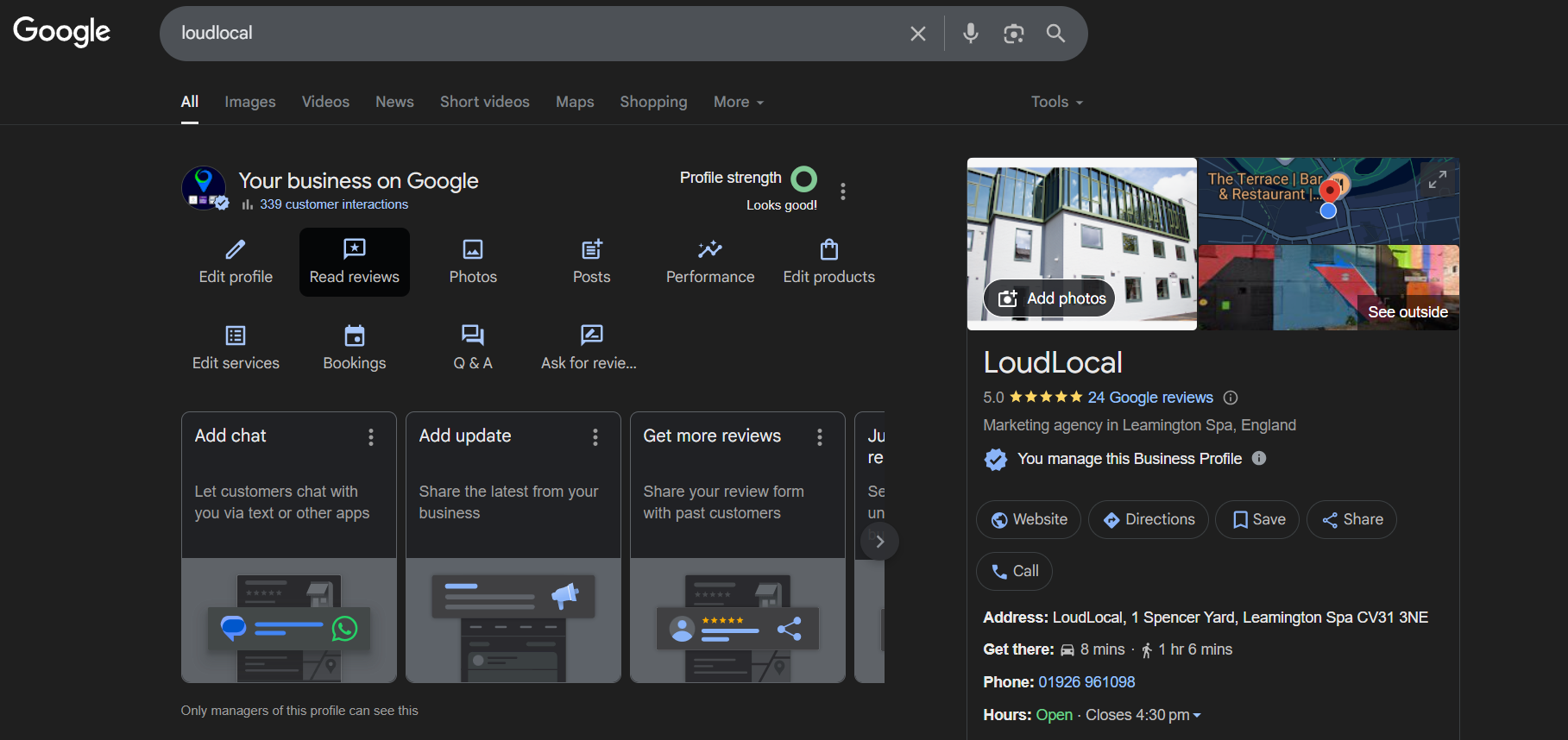Screen dimensions: 1568x740
Task: Click the Call button
Action: pyautogui.click(x=1014, y=571)
